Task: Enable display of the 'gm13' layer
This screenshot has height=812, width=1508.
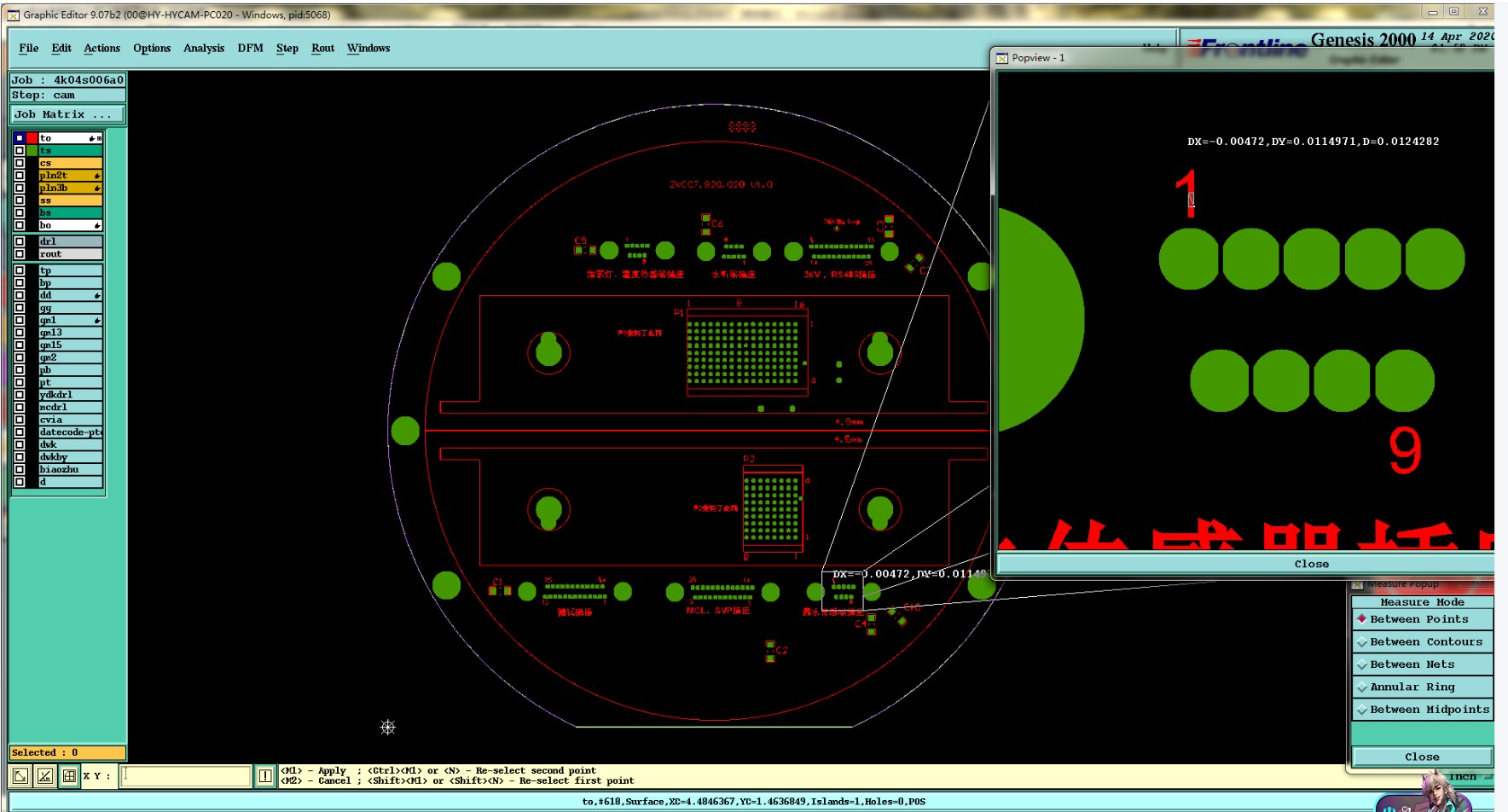Action: [20, 333]
